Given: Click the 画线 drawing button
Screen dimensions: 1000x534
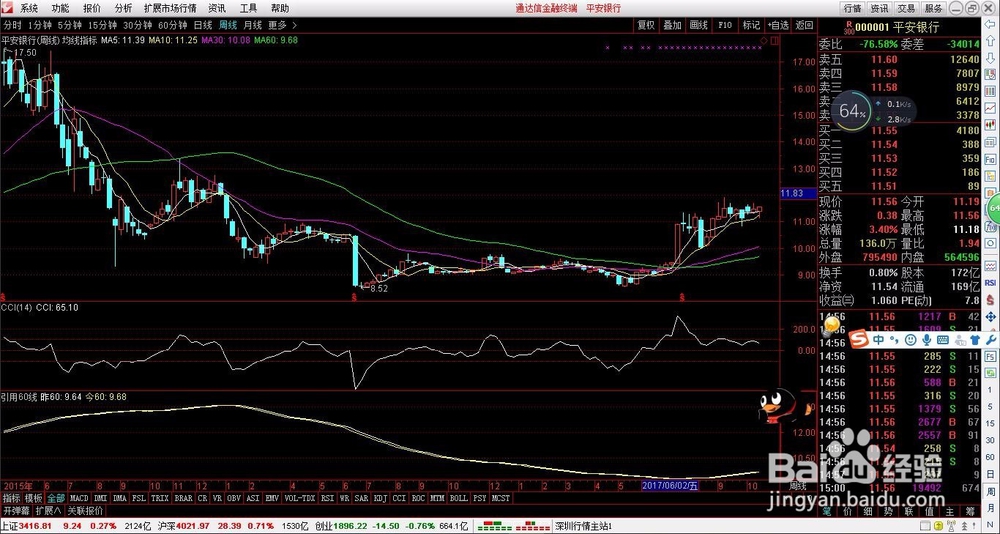Looking at the screenshot, I should 698,25.
